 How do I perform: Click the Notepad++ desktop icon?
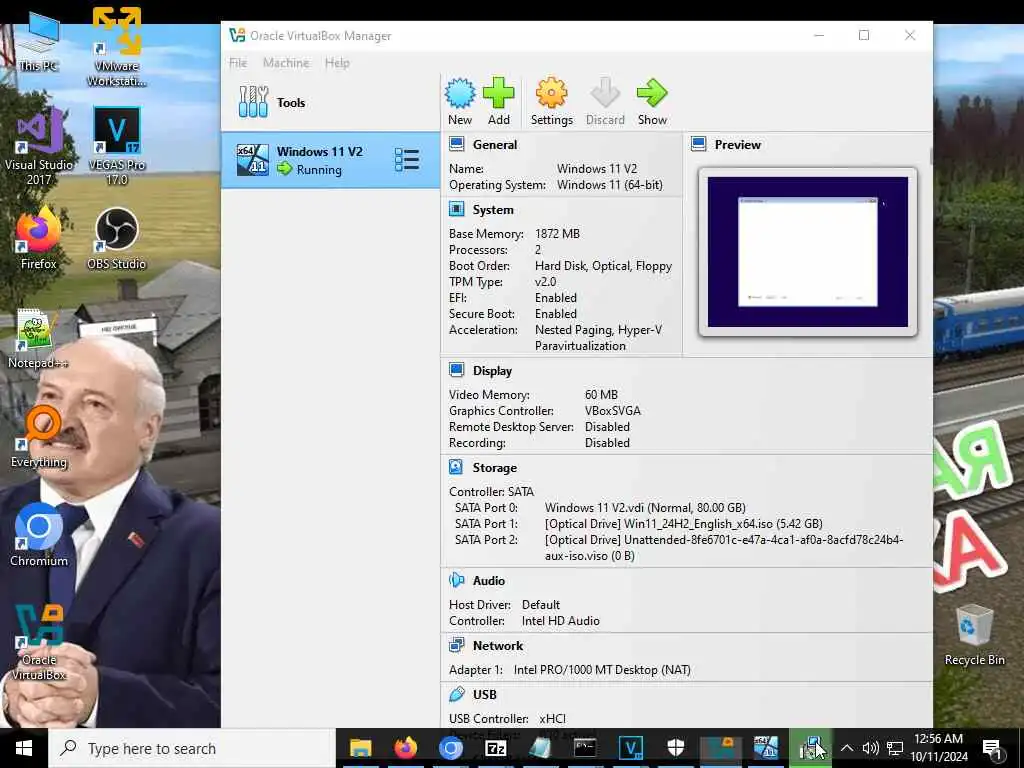38,340
